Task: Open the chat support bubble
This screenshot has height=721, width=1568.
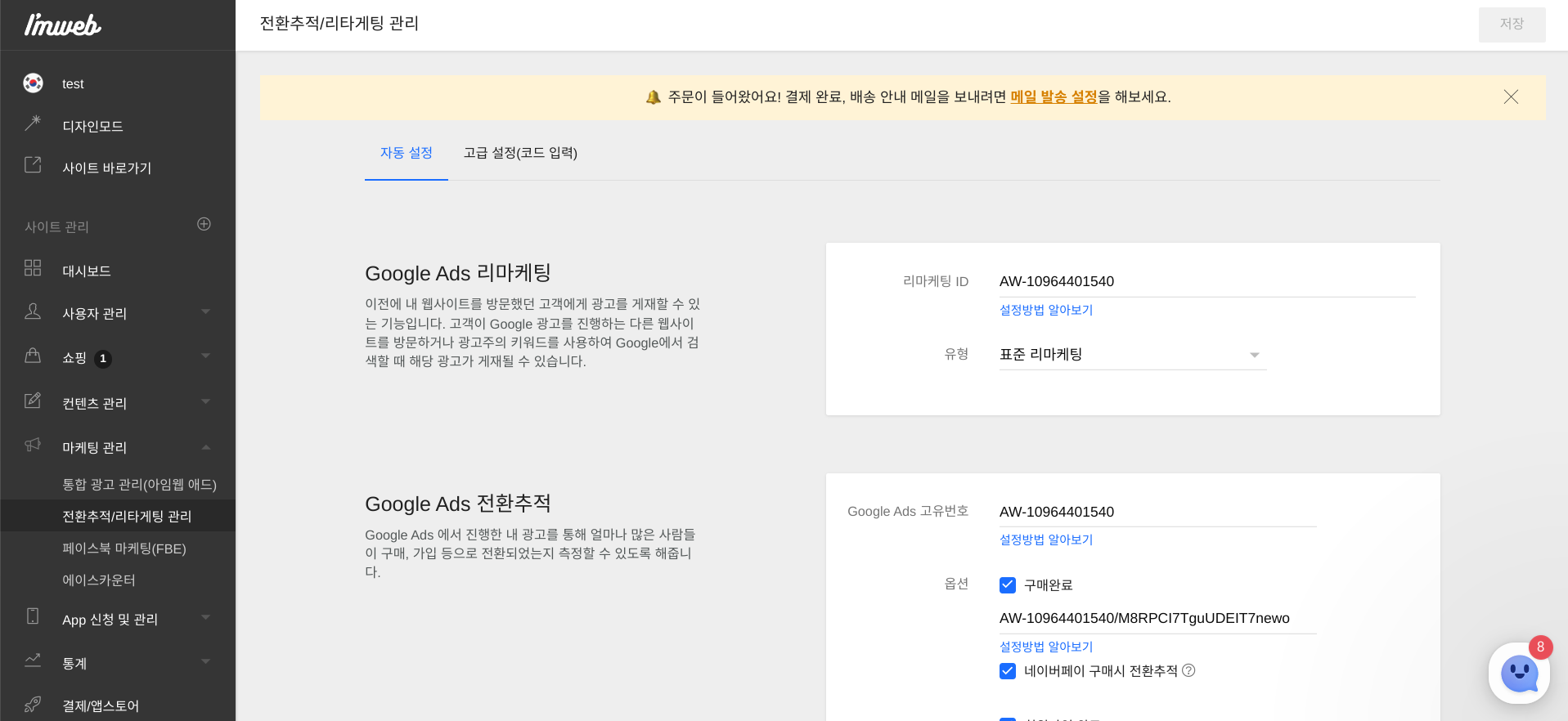Action: tap(1520, 674)
